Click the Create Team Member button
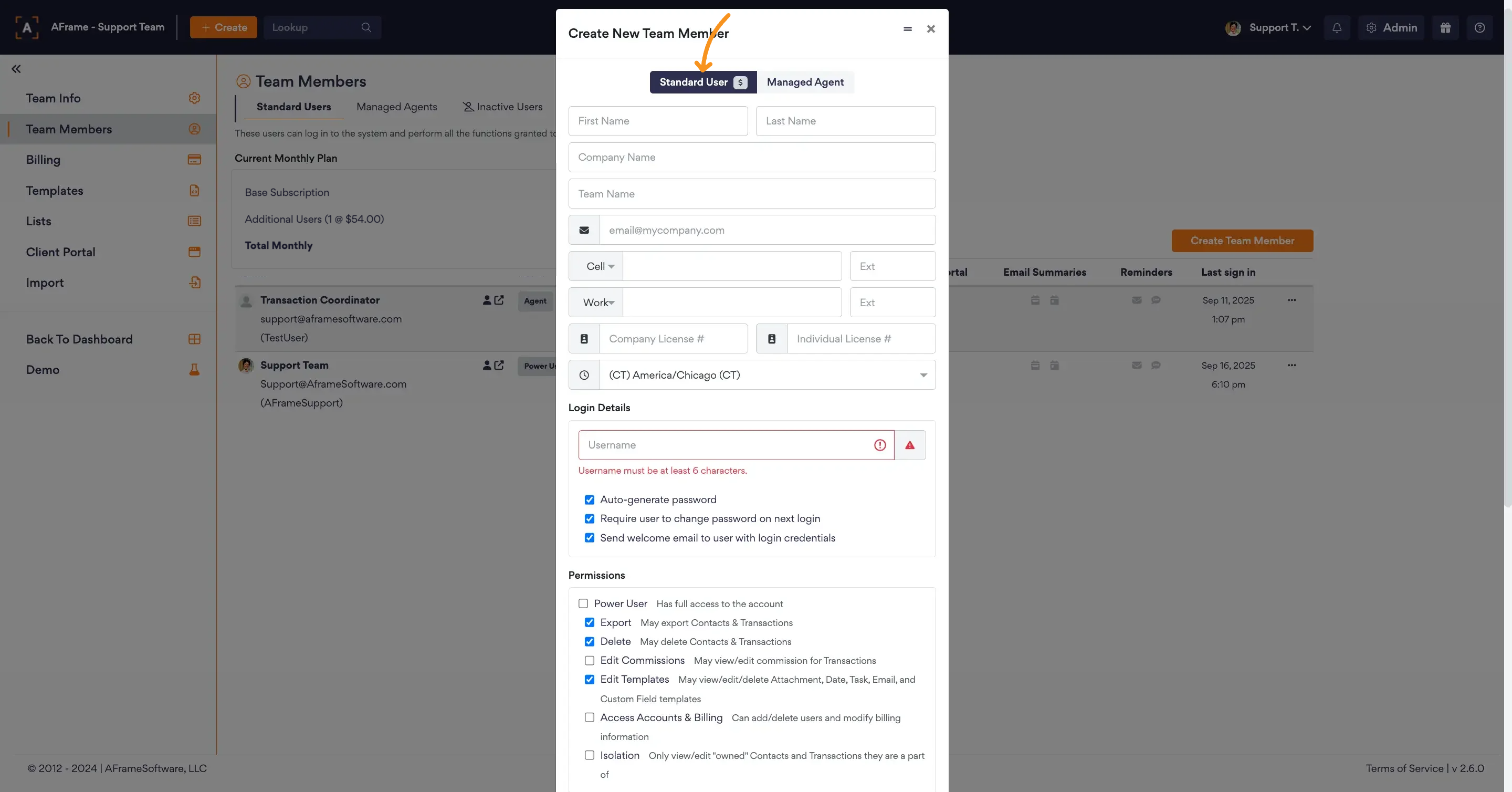The width and height of the screenshot is (1512, 792). pyautogui.click(x=1242, y=241)
